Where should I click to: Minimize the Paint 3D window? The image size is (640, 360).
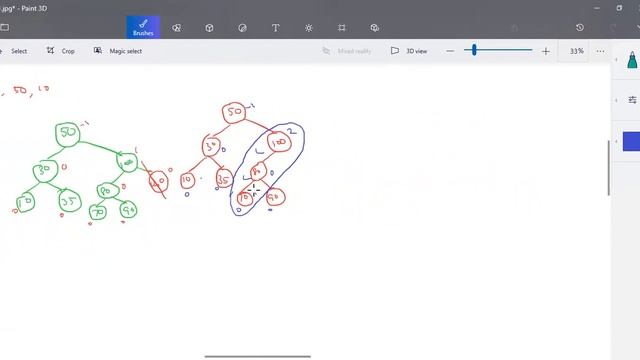pyautogui.click(x=597, y=8)
